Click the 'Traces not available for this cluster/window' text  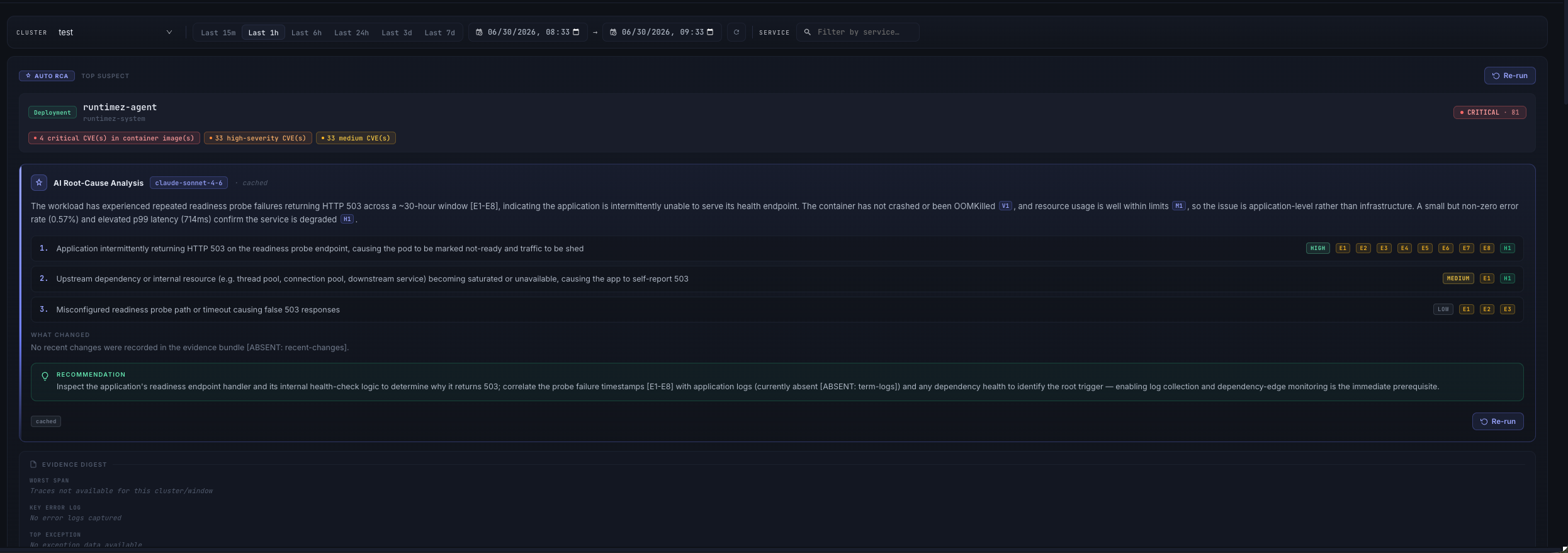(121, 491)
